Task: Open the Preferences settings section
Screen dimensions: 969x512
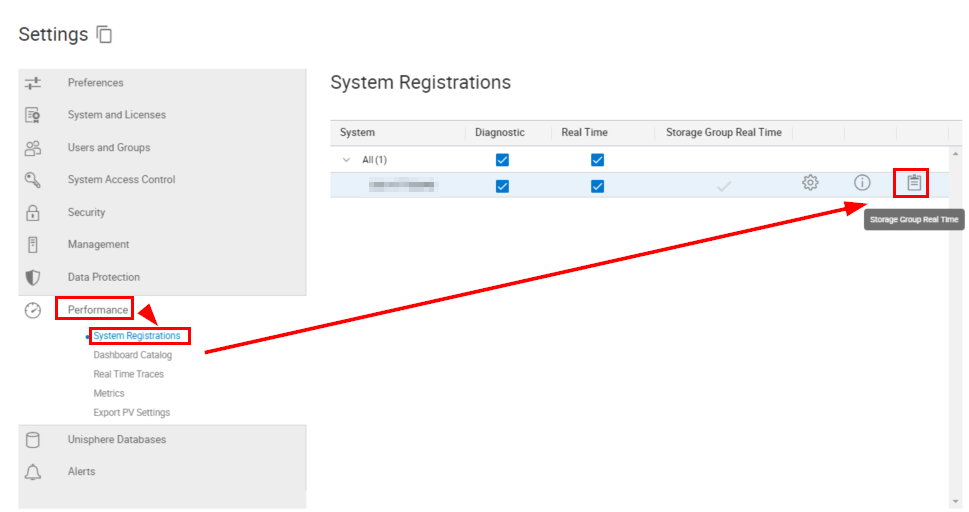Action: (96, 83)
